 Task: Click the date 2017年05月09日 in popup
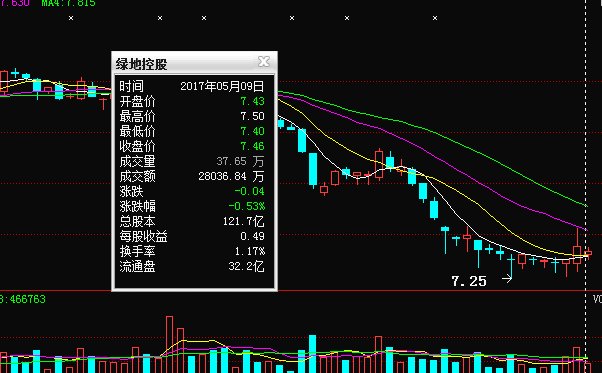(222, 86)
